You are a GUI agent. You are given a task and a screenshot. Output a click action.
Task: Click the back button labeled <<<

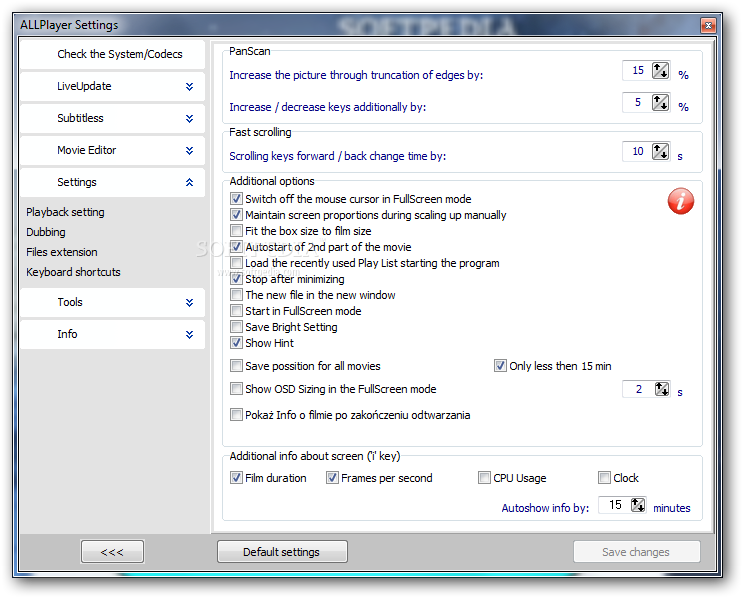tap(112, 552)
